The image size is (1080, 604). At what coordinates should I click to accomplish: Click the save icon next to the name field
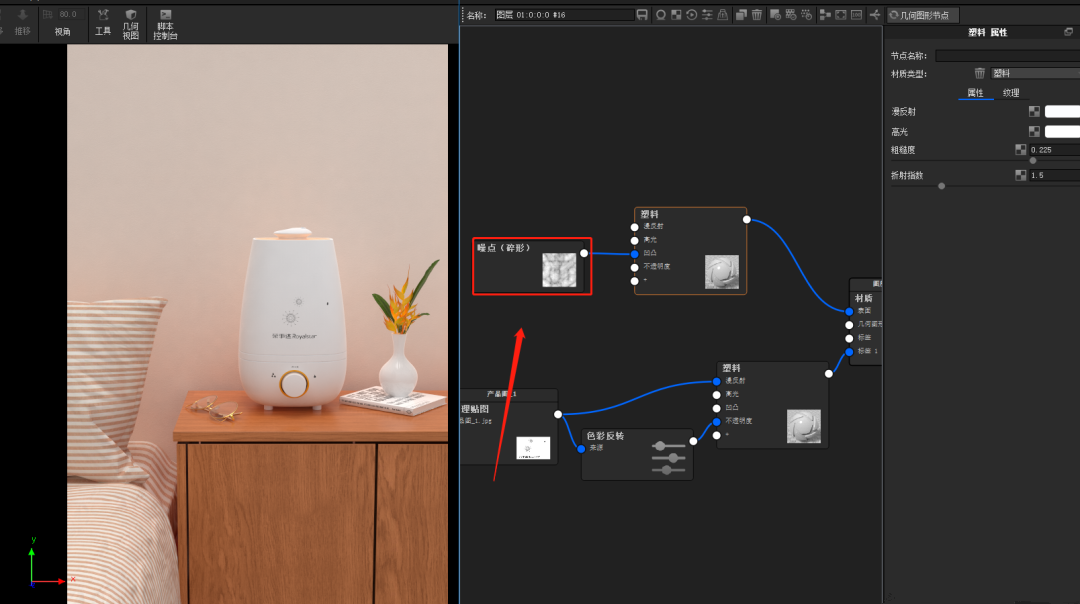click(x=642, y=15)
